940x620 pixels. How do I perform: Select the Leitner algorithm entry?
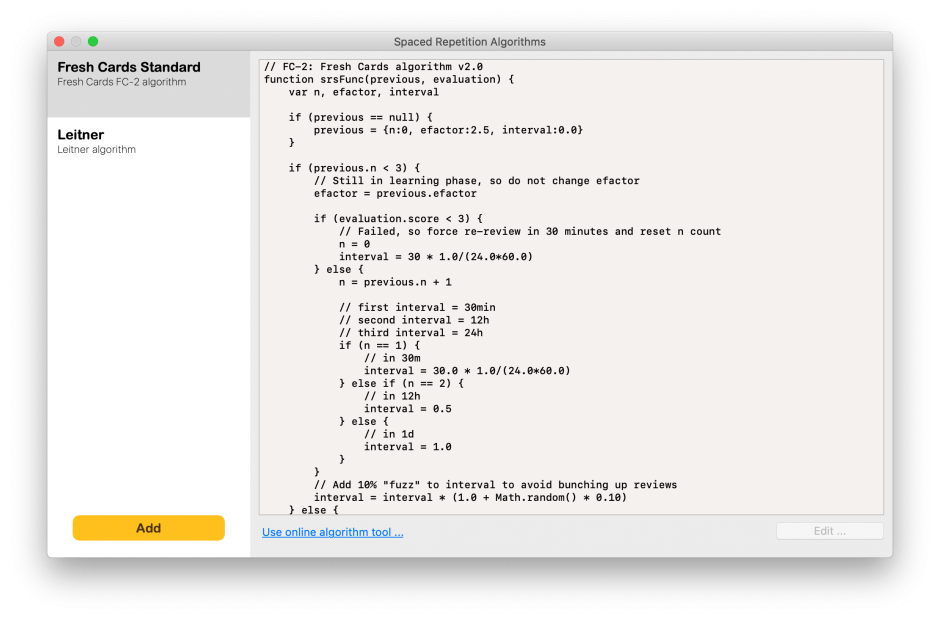pos(149,151)
